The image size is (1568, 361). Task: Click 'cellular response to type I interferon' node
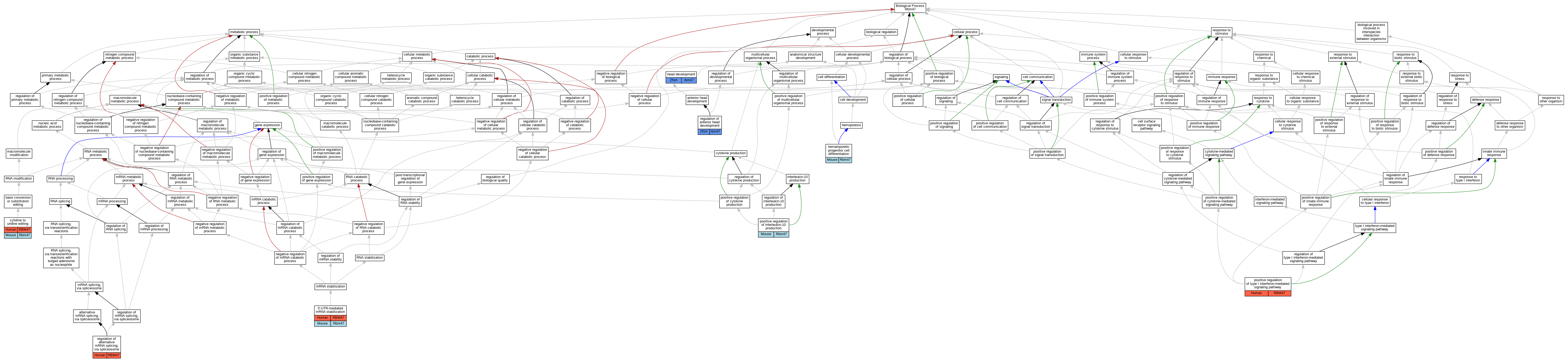pos(1375,201)
